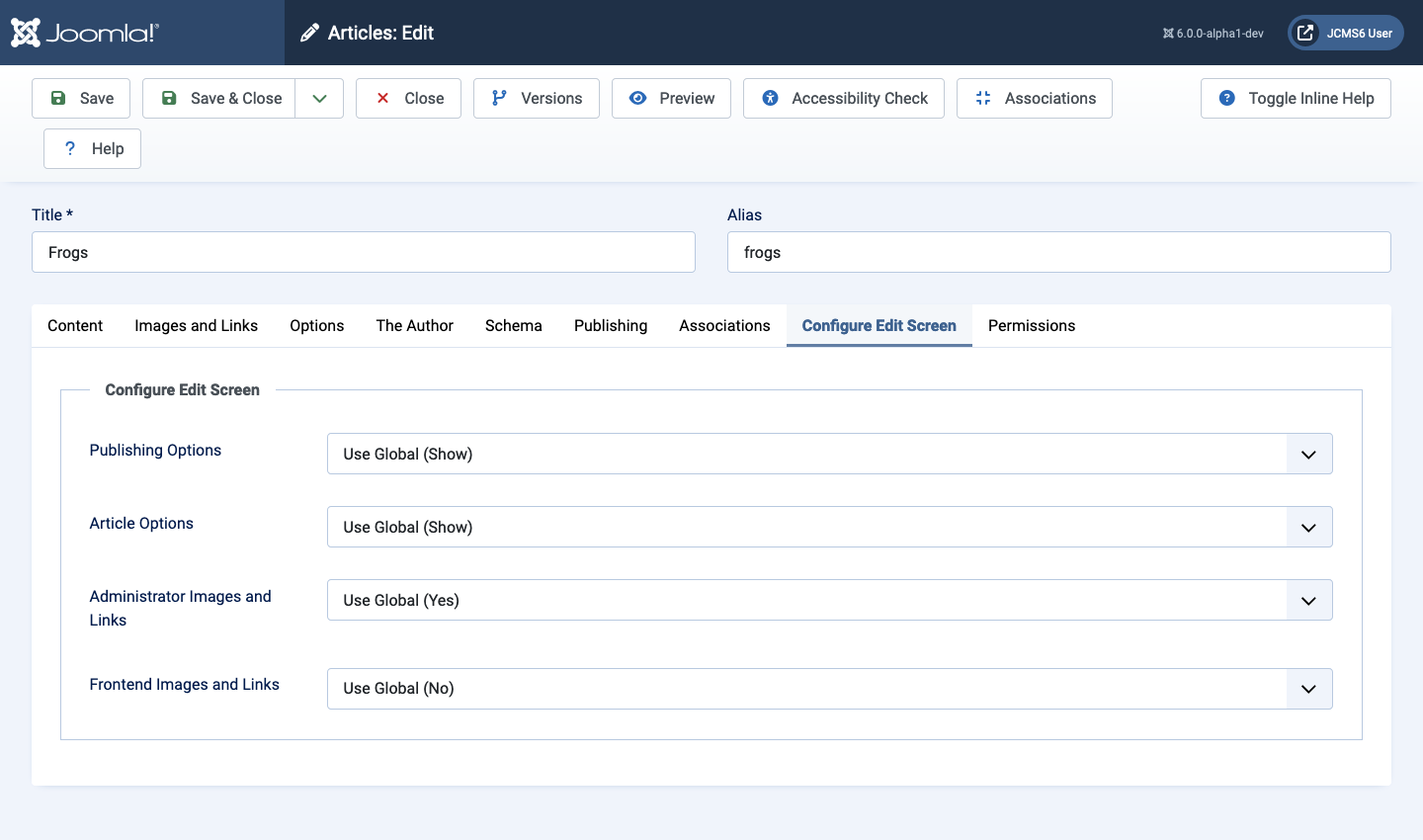This screenshot has width=1423, height=840.
Task: Click the Associations arrows icon
Action: tap(983, 98)
